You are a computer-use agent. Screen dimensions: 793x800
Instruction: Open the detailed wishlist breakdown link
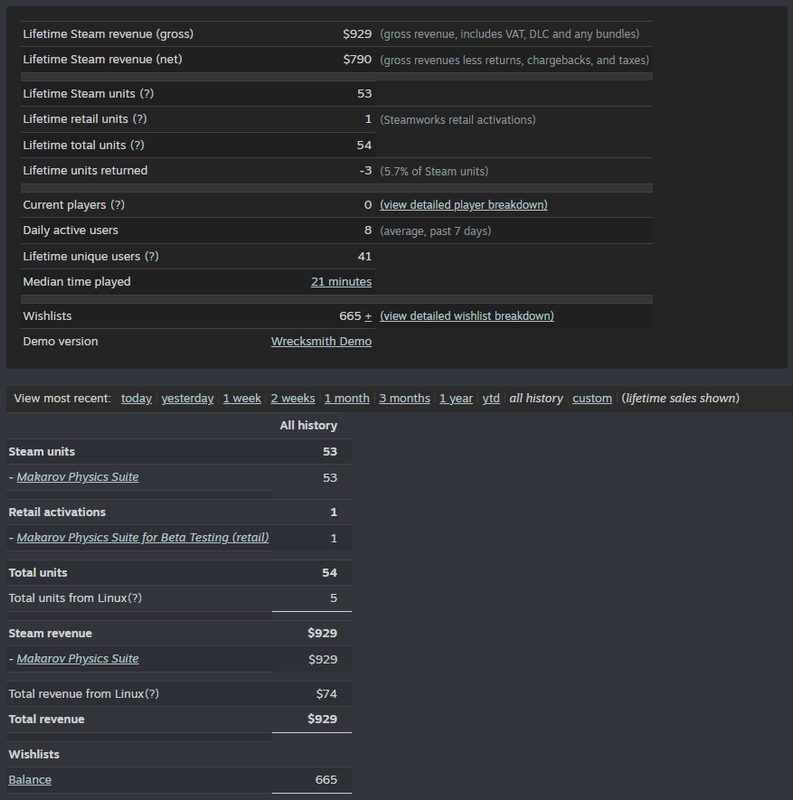467,316
